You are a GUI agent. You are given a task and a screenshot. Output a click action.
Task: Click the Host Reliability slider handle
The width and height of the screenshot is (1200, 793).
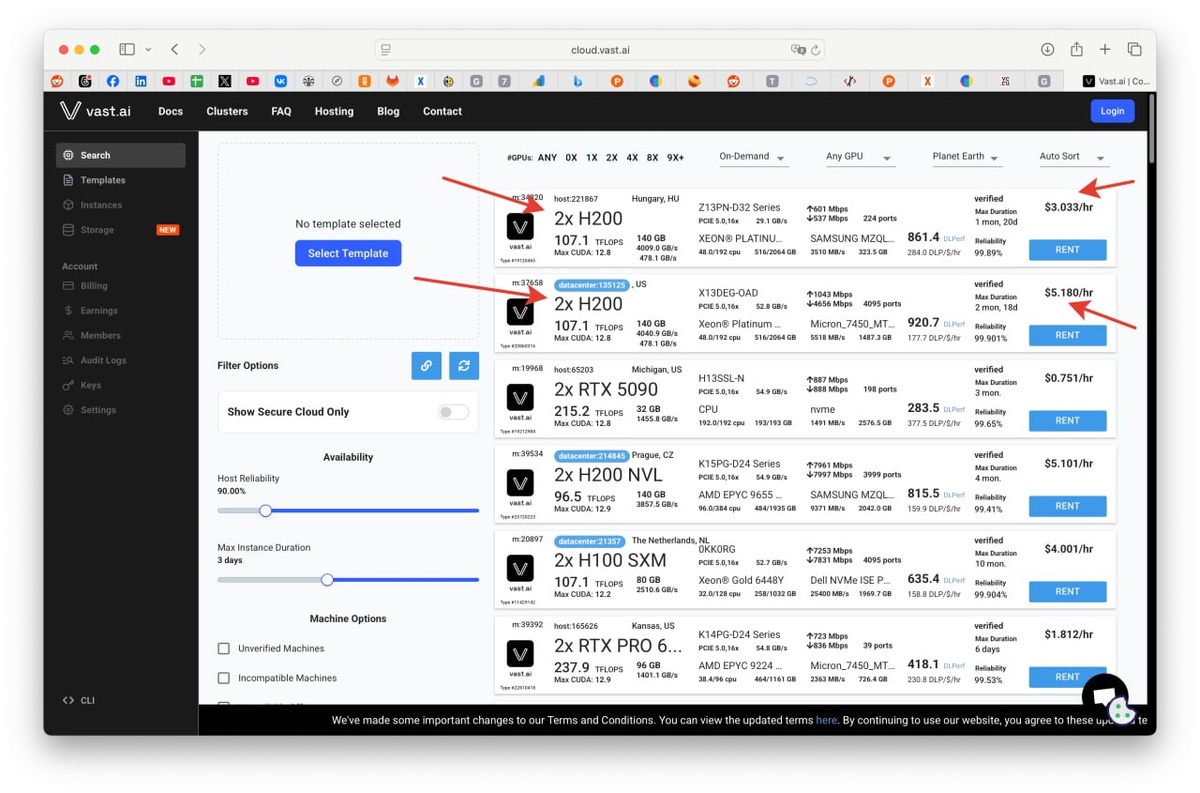[x=265, y=511]
